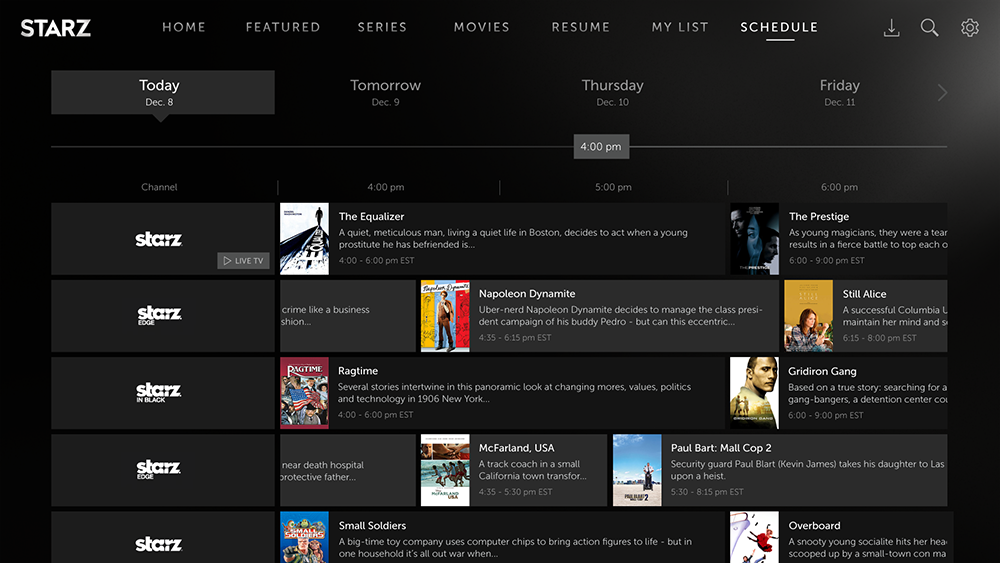Select the Today Dec. 8 tab
This screenshot has height=563, width=1000.
tap(163, 92)
